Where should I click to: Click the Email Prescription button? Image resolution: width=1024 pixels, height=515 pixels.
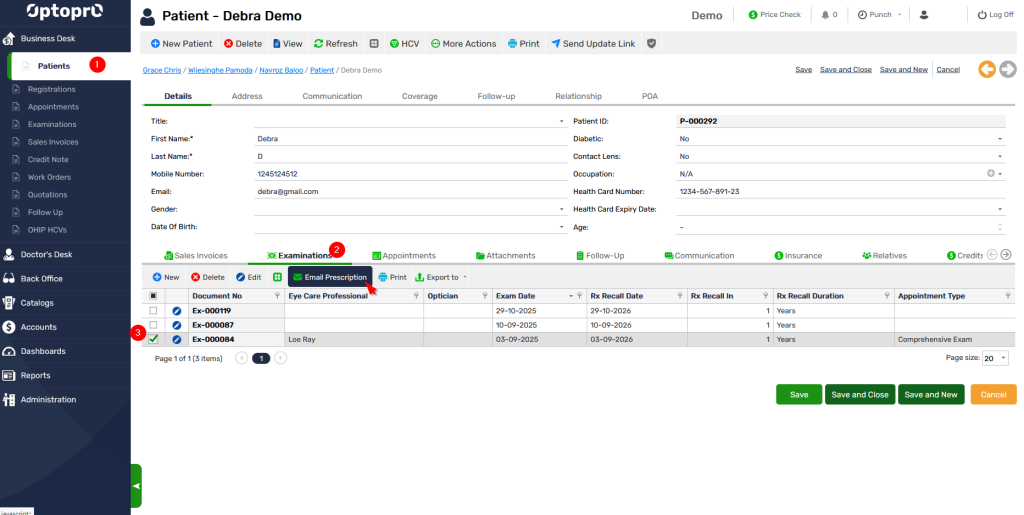[x=329, y=277]
